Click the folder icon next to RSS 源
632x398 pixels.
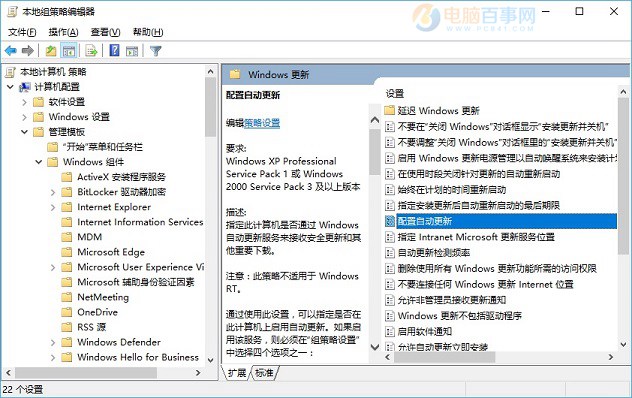tap(67, 327)
